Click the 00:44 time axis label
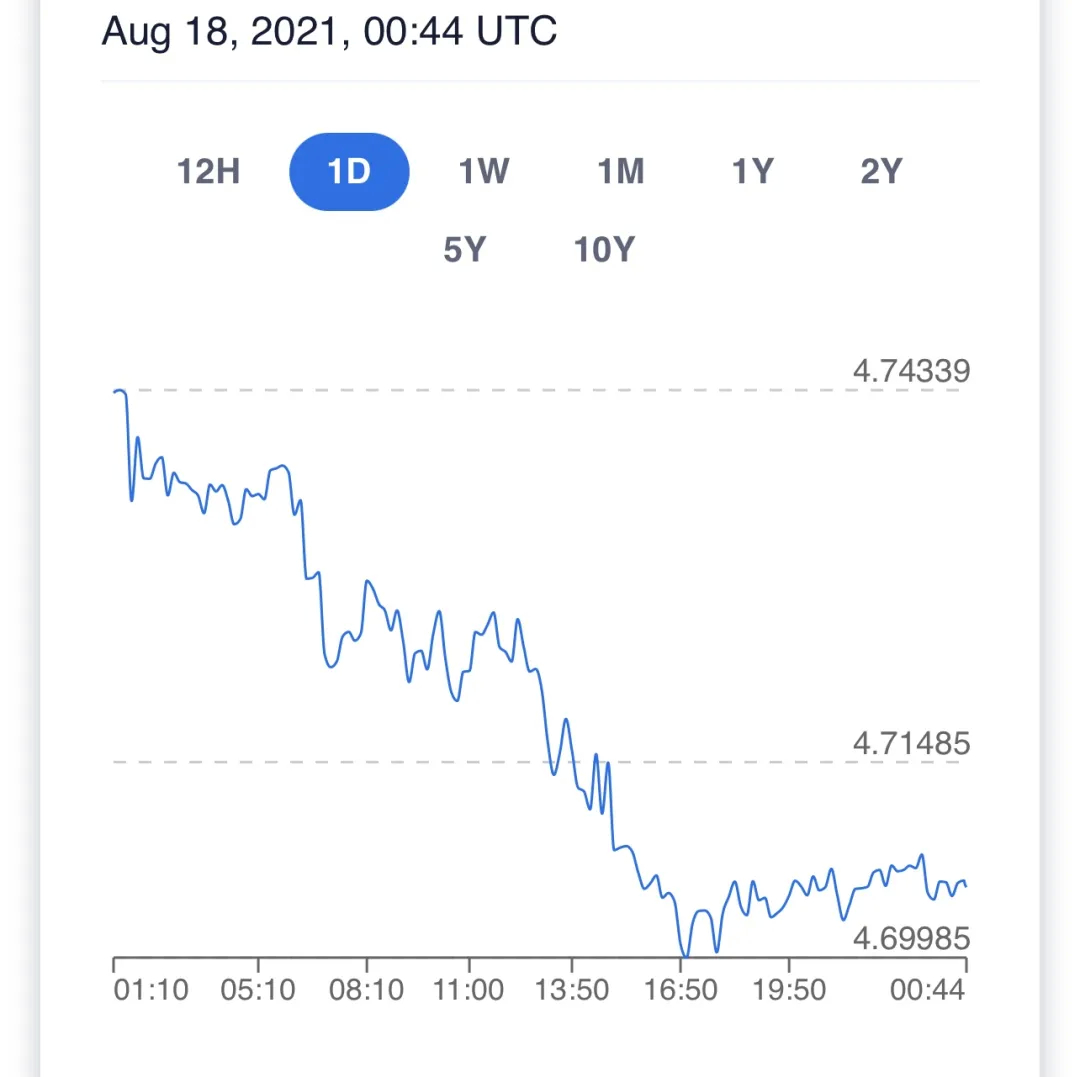The image size is (1080, 1077). 927,990
